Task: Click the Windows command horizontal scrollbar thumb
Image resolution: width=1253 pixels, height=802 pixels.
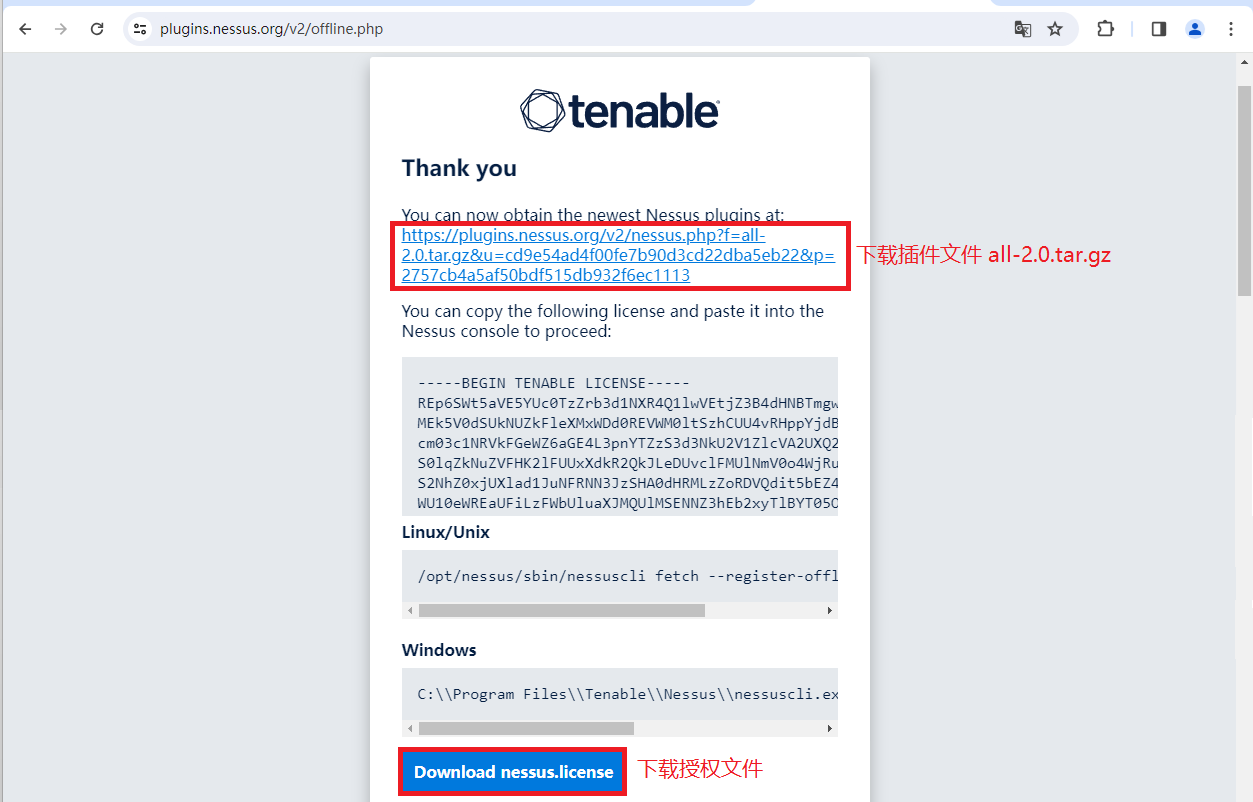Action: point(526,728)
